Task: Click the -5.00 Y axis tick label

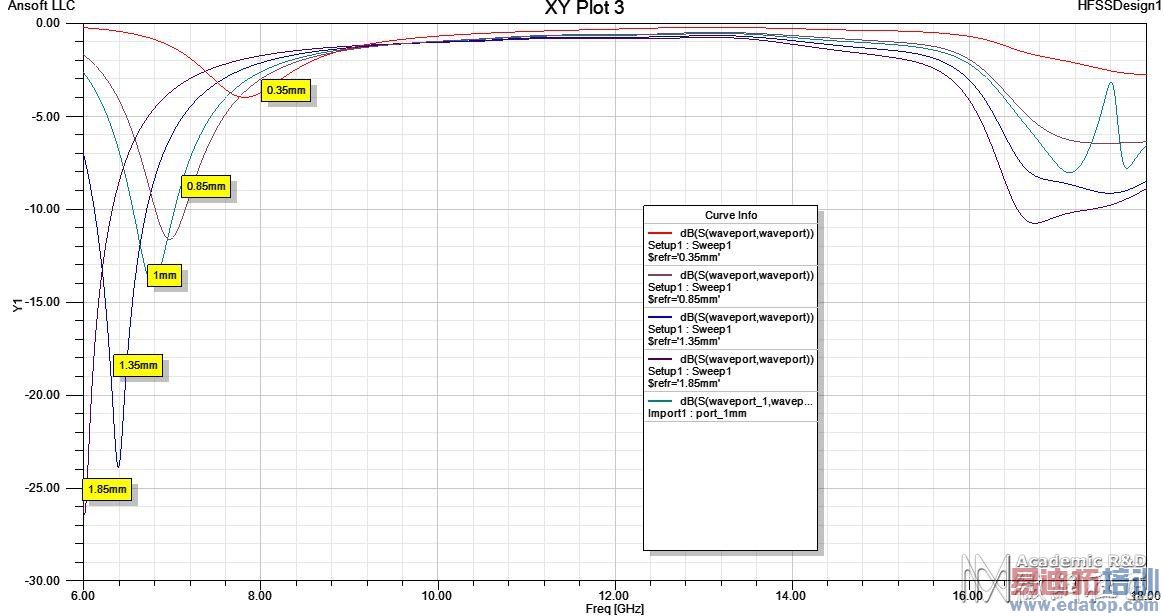Action: tap(45, 117)
